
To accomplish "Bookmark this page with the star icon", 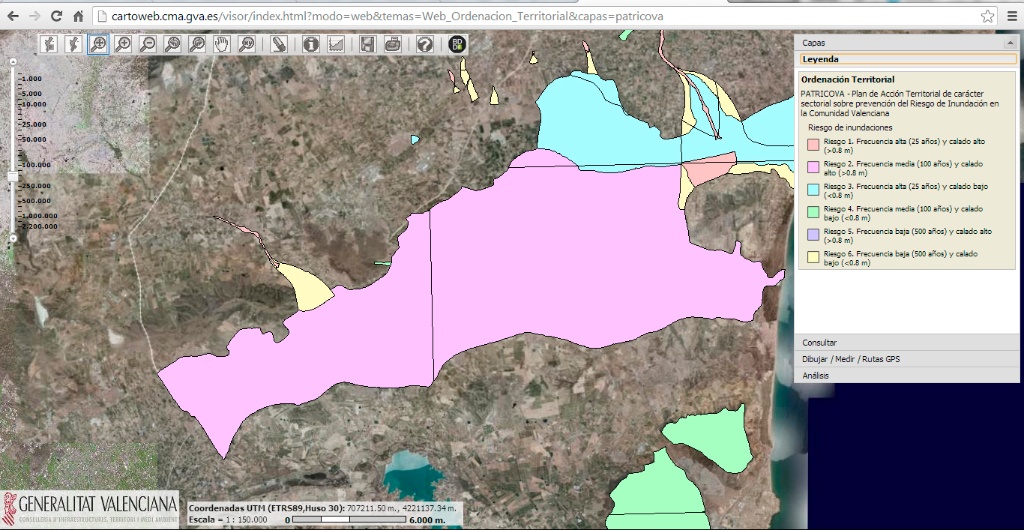I will pyautogui.click(x=987, y=16).
